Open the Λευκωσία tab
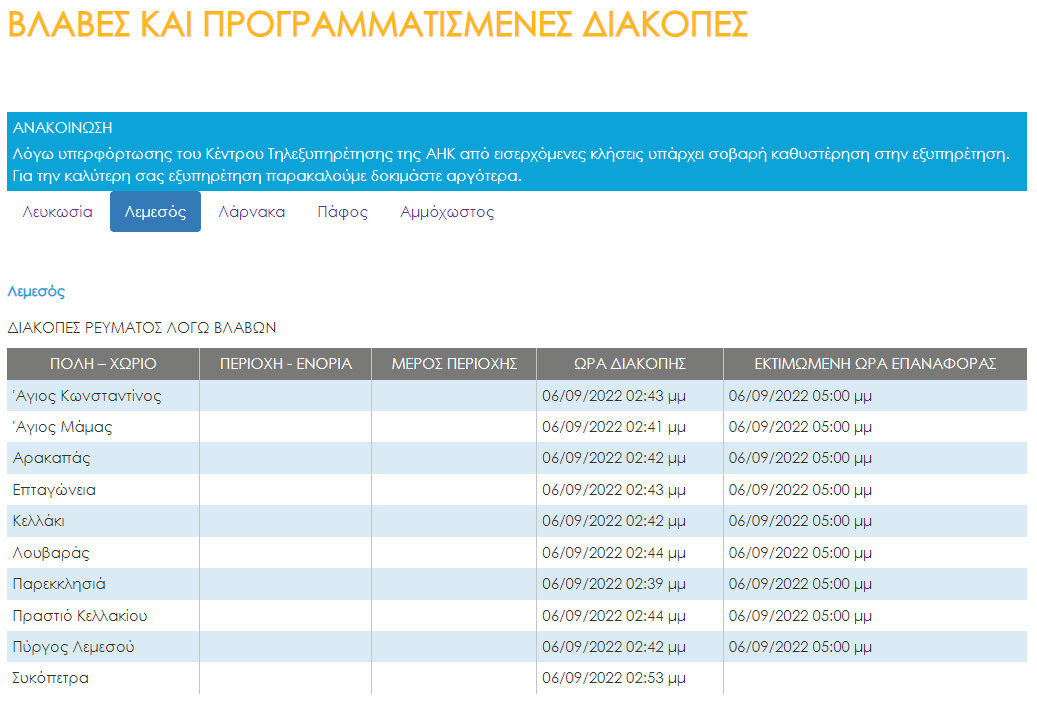 58,212
